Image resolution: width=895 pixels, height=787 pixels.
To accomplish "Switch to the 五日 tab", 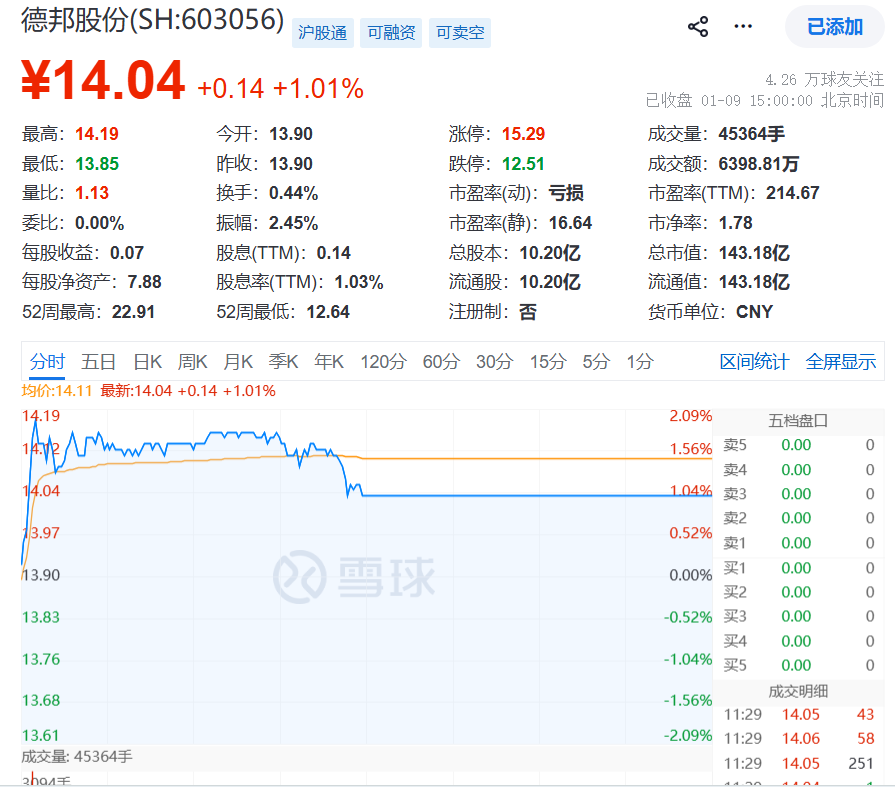I will pos(98,362).
